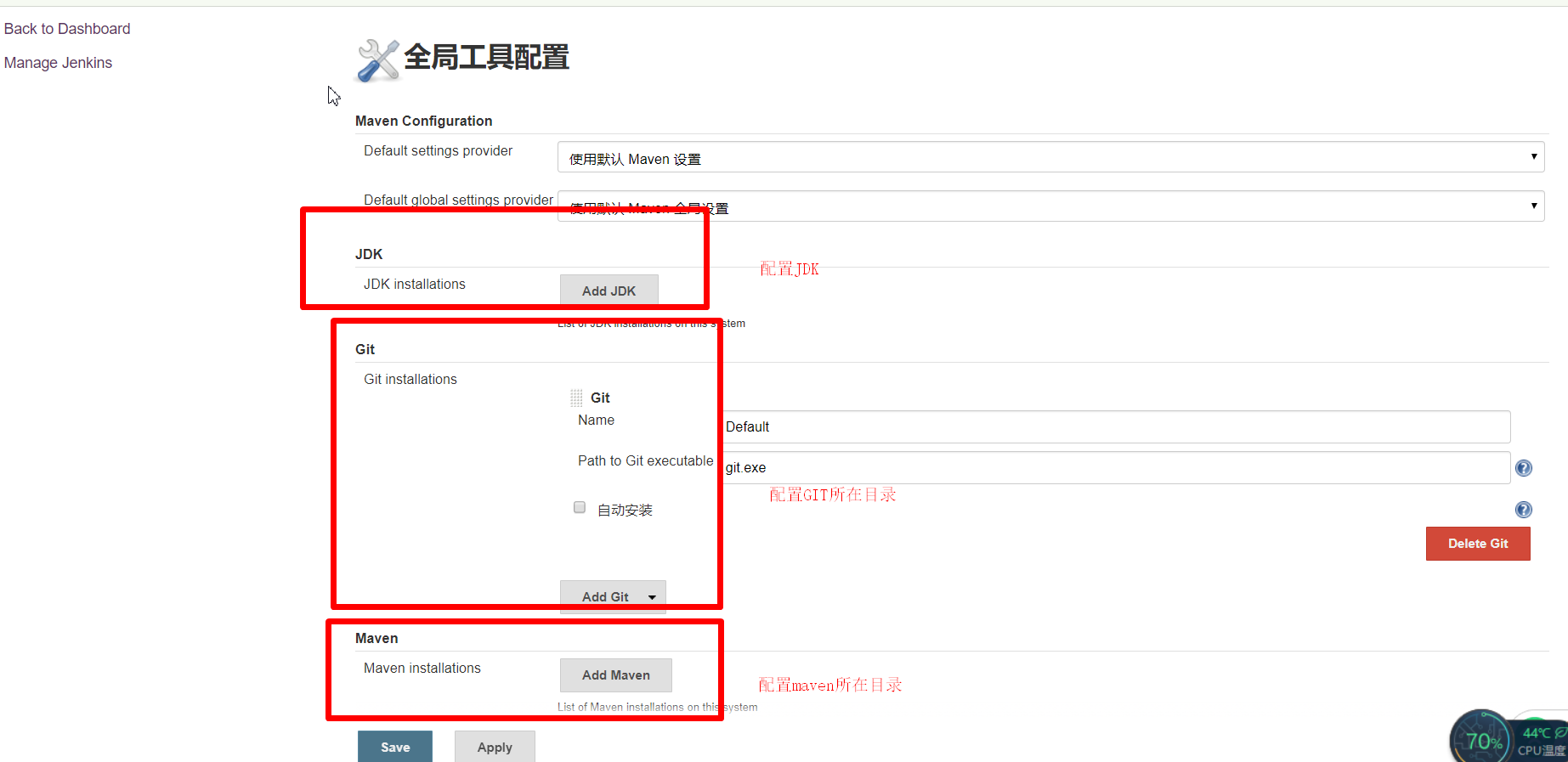
Task: Click the Add Maven button
Action: pyautogui.click(x=615, y=675)
